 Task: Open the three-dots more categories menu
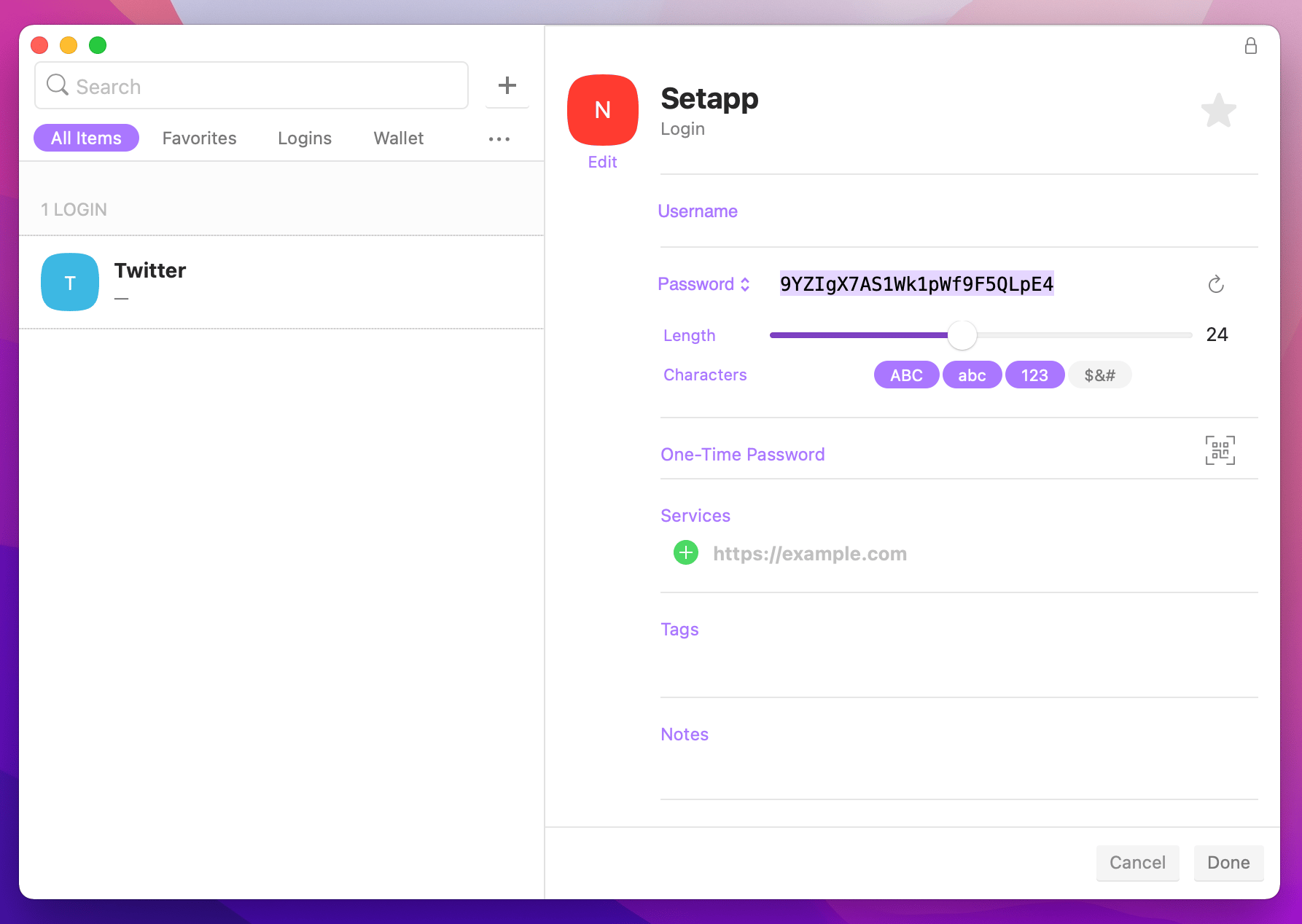pos(499,138)
